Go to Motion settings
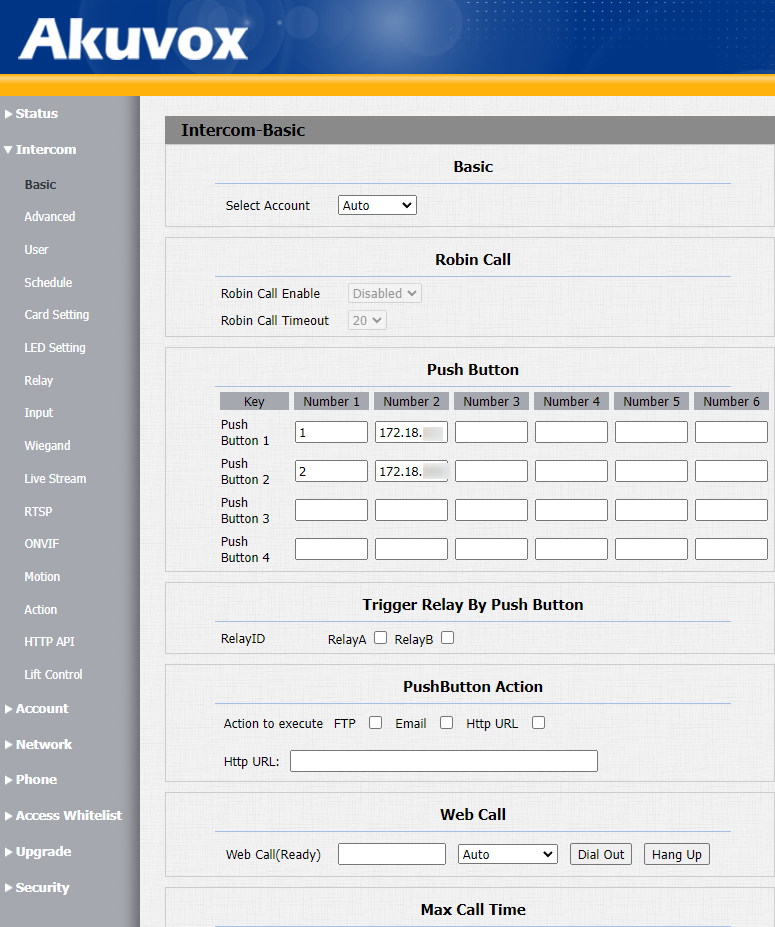The width and height of the screenshot is (775, 927). point(42,576)
